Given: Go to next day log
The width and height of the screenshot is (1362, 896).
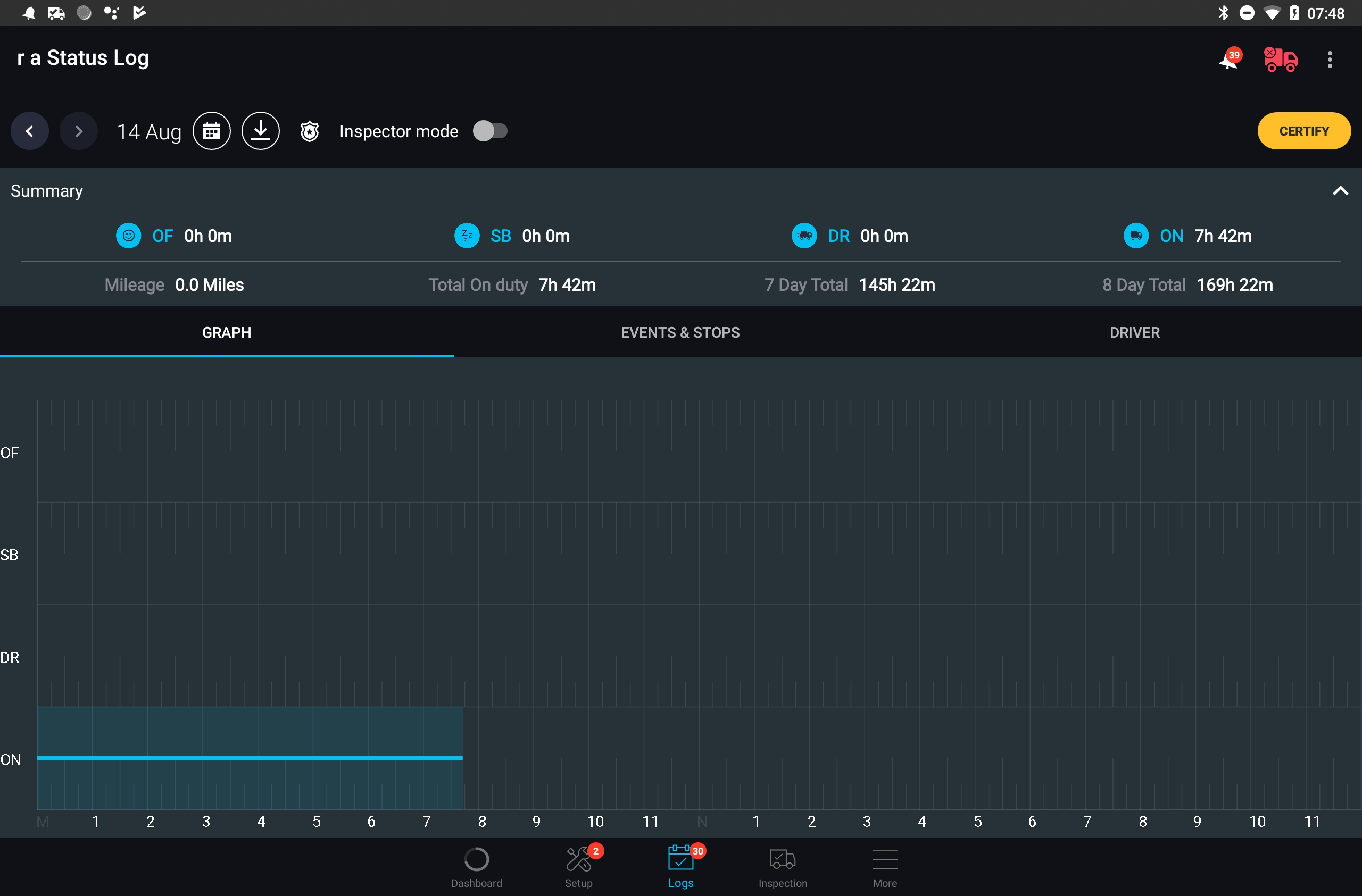Looking at the screenshot, I should click(78, 131).
